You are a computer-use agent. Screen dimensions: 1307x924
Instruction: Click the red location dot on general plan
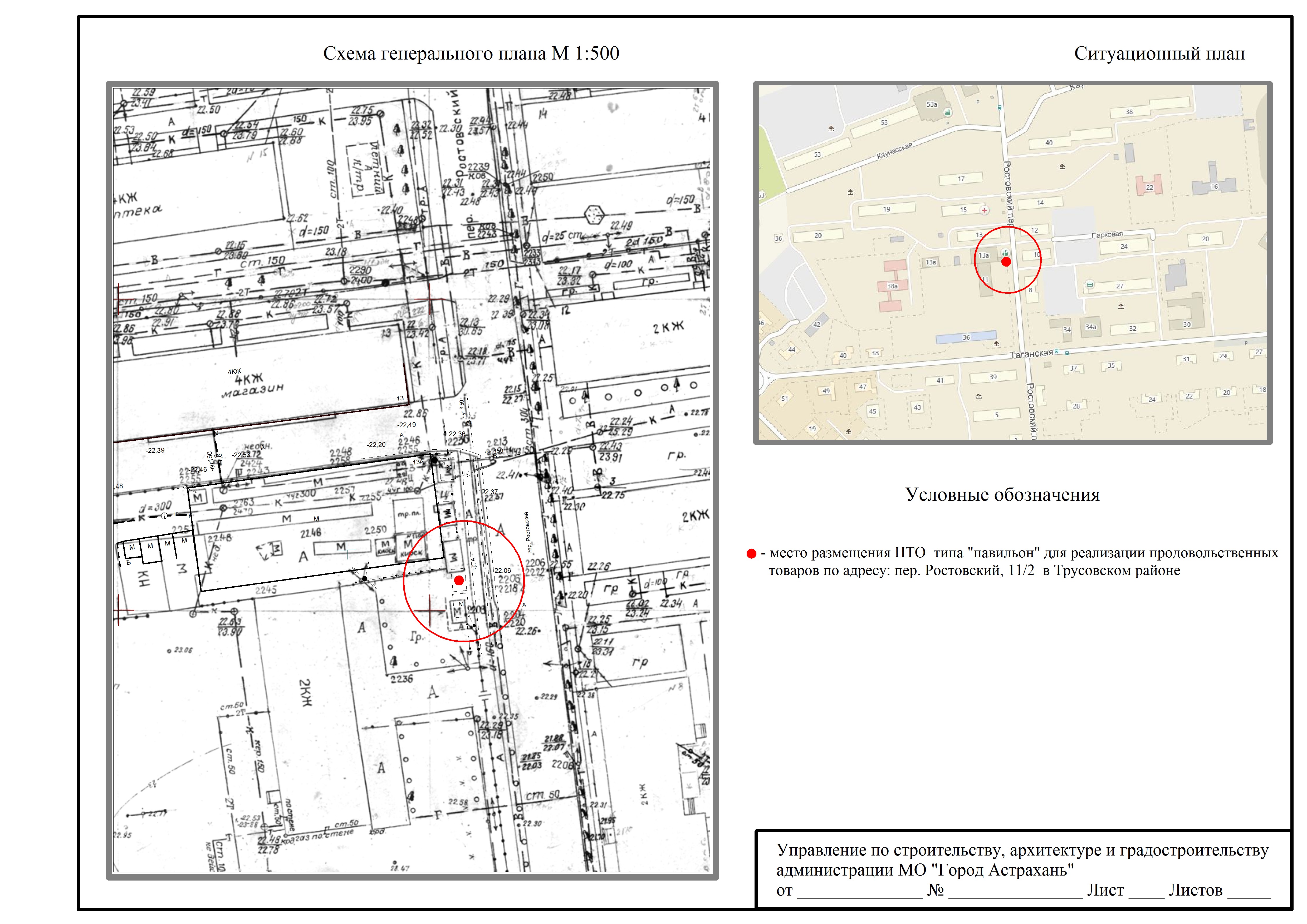(459, 580)
